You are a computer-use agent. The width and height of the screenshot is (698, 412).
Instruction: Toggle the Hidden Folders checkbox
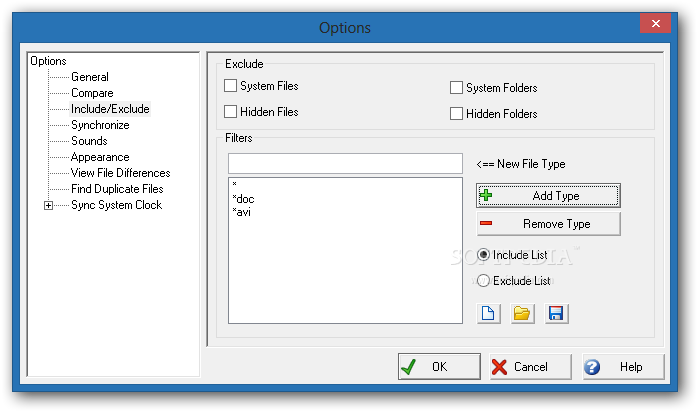click(456, 113)
